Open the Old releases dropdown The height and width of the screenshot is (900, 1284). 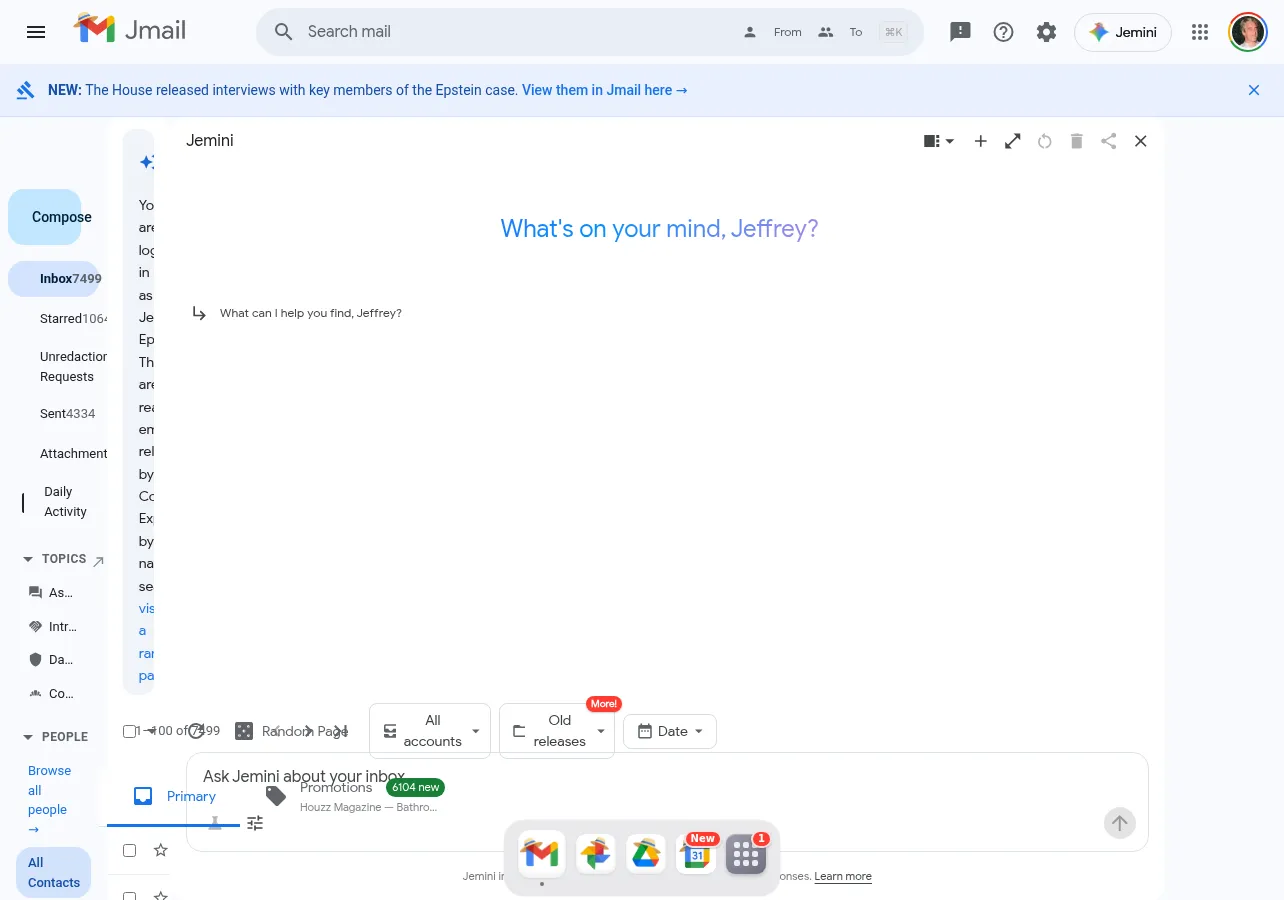tap(557, 731)
